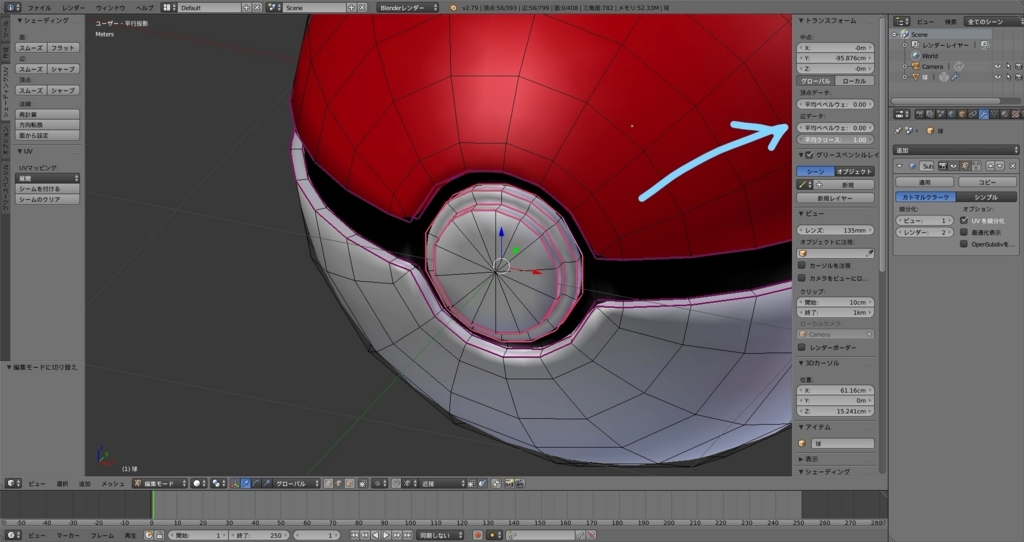Click the 平均クリース slider field
Screen dimensions: 1024x542
point(834,140)
